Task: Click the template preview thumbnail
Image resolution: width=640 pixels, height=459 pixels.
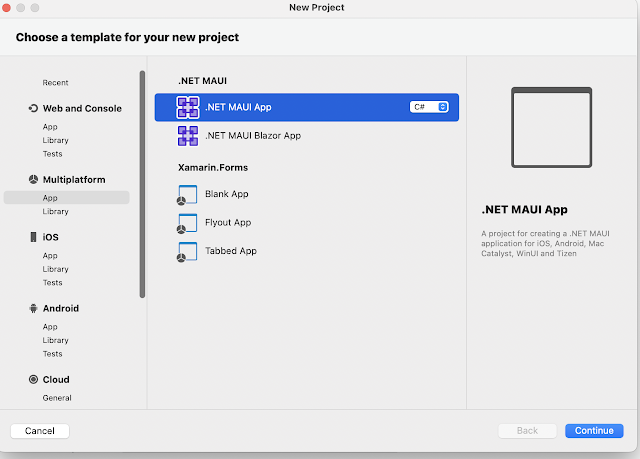Action: click(x=551, y=127)
